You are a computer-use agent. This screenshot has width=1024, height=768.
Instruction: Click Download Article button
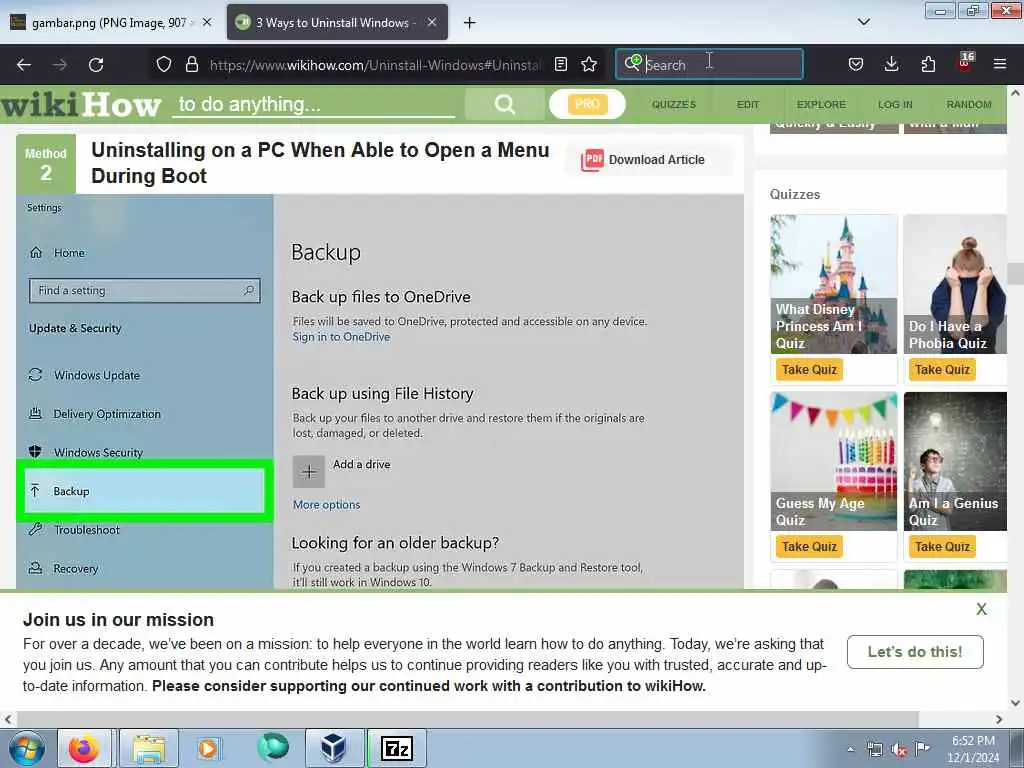[x=650, y=160]
